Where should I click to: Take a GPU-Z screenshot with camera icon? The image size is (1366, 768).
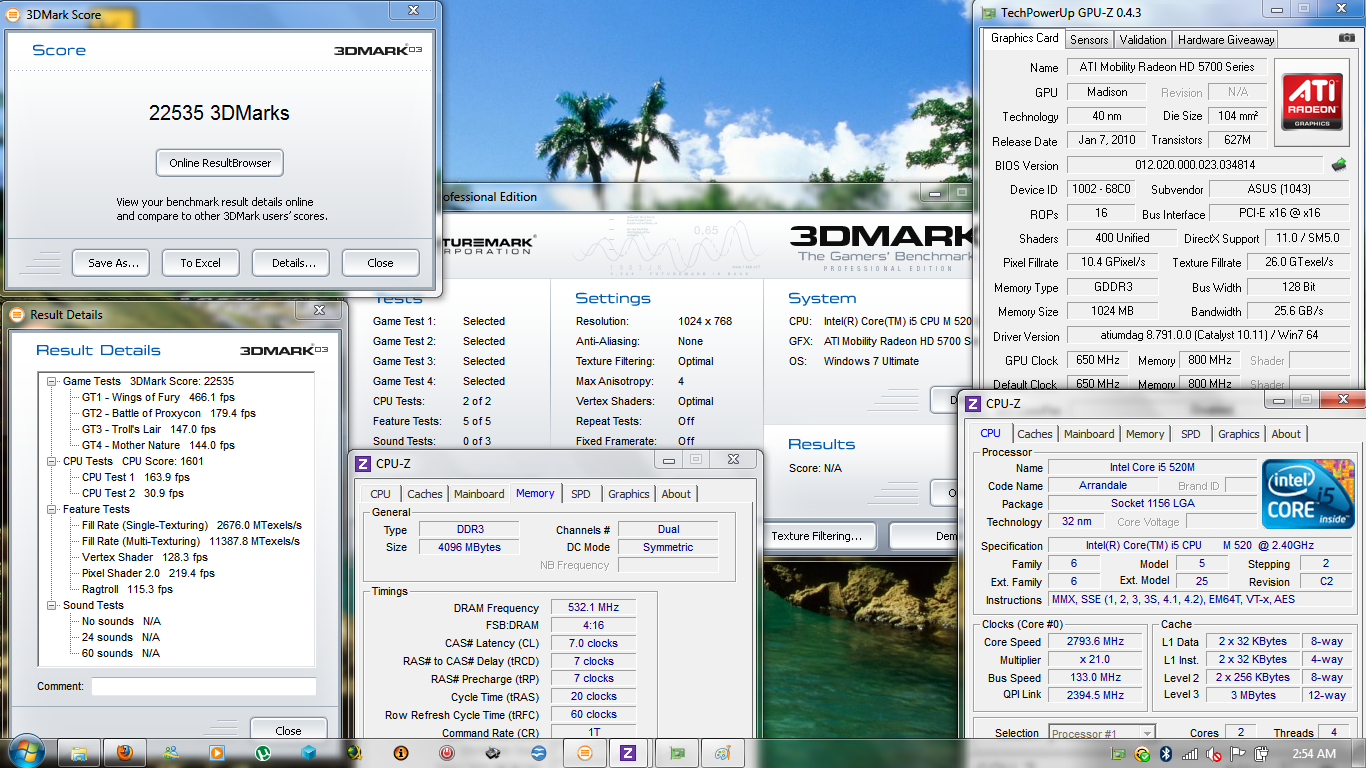pos(1347,38)
